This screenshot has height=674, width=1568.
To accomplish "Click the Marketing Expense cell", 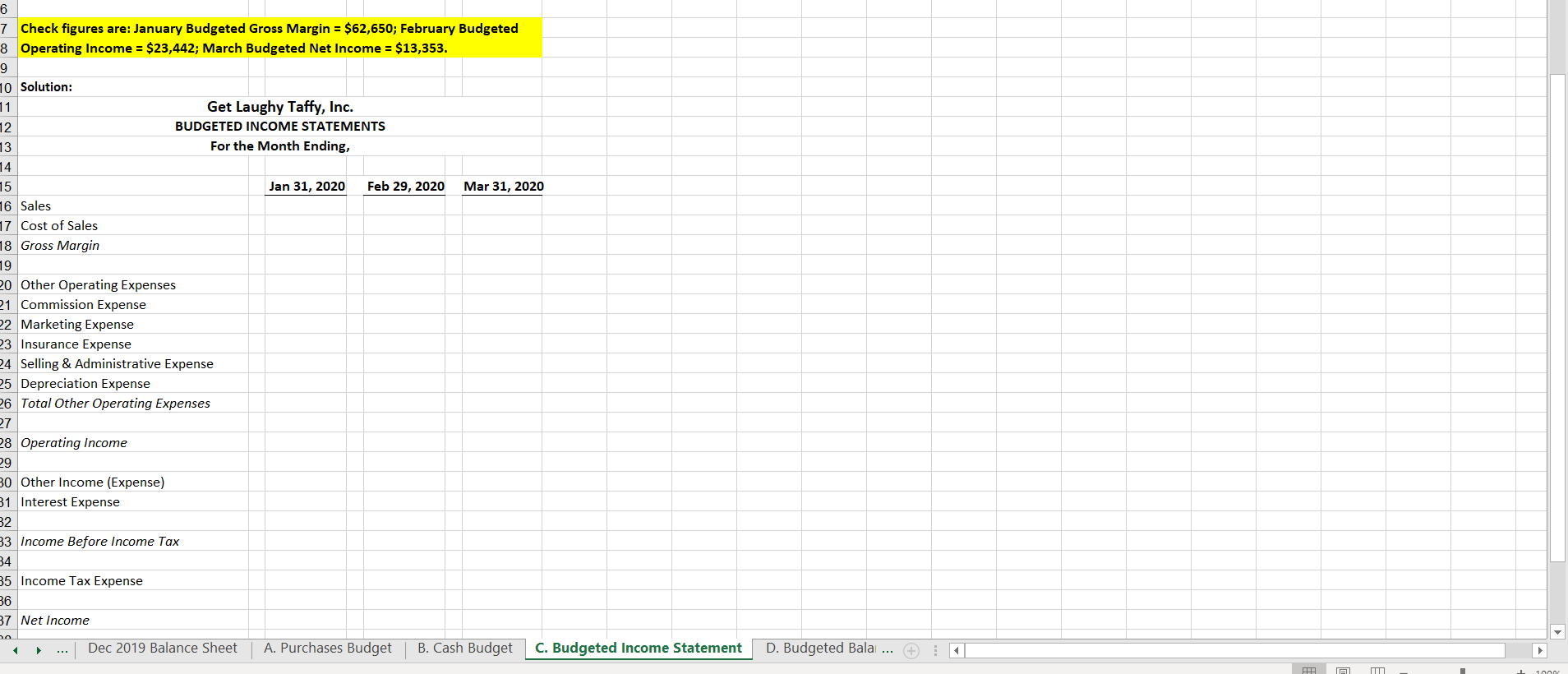I will (x=133, y=324).
